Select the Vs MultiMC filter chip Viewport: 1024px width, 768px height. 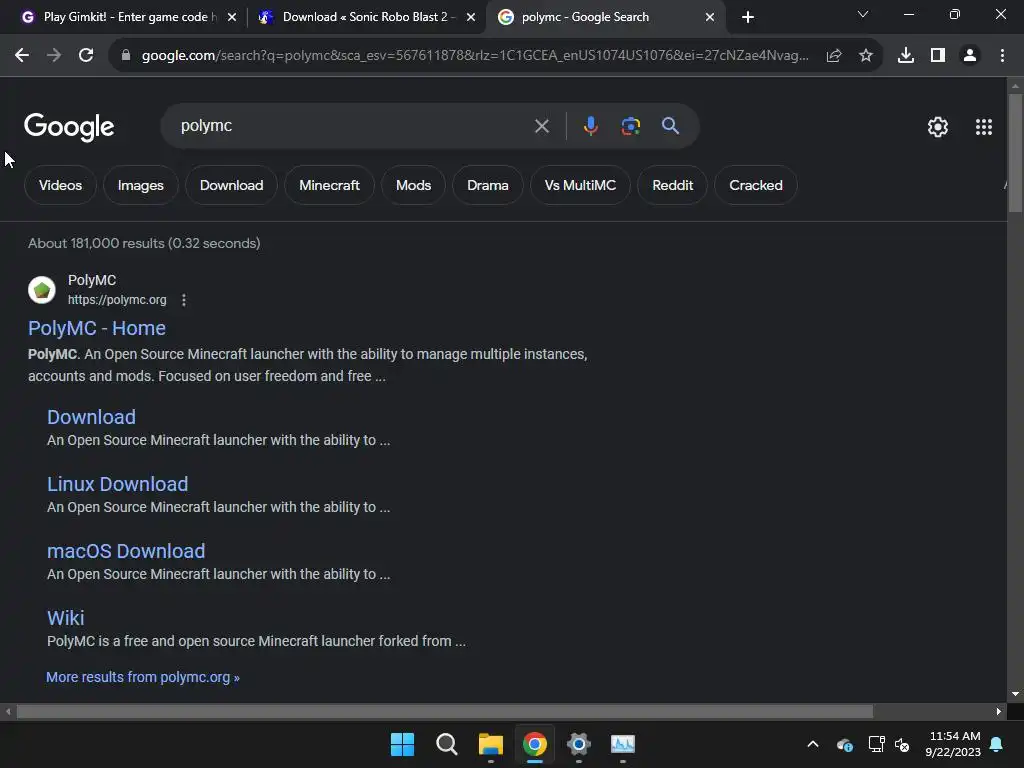pos(580,185)
